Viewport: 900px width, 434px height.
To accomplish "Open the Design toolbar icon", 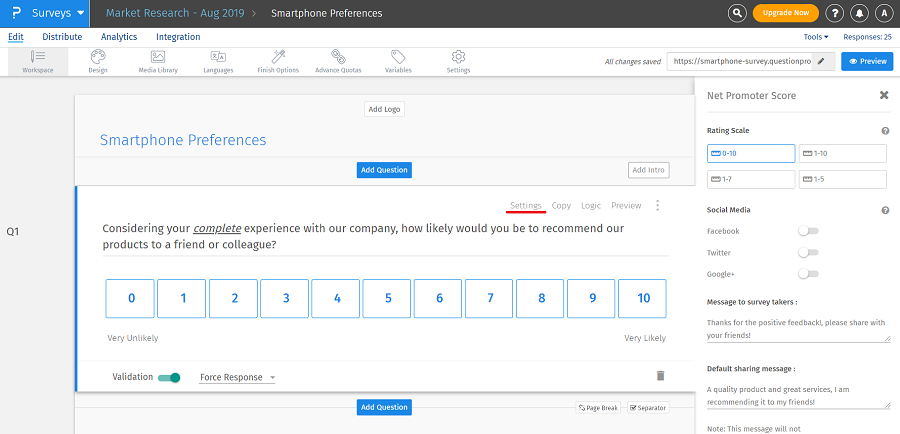I will (x=98, y=60).
